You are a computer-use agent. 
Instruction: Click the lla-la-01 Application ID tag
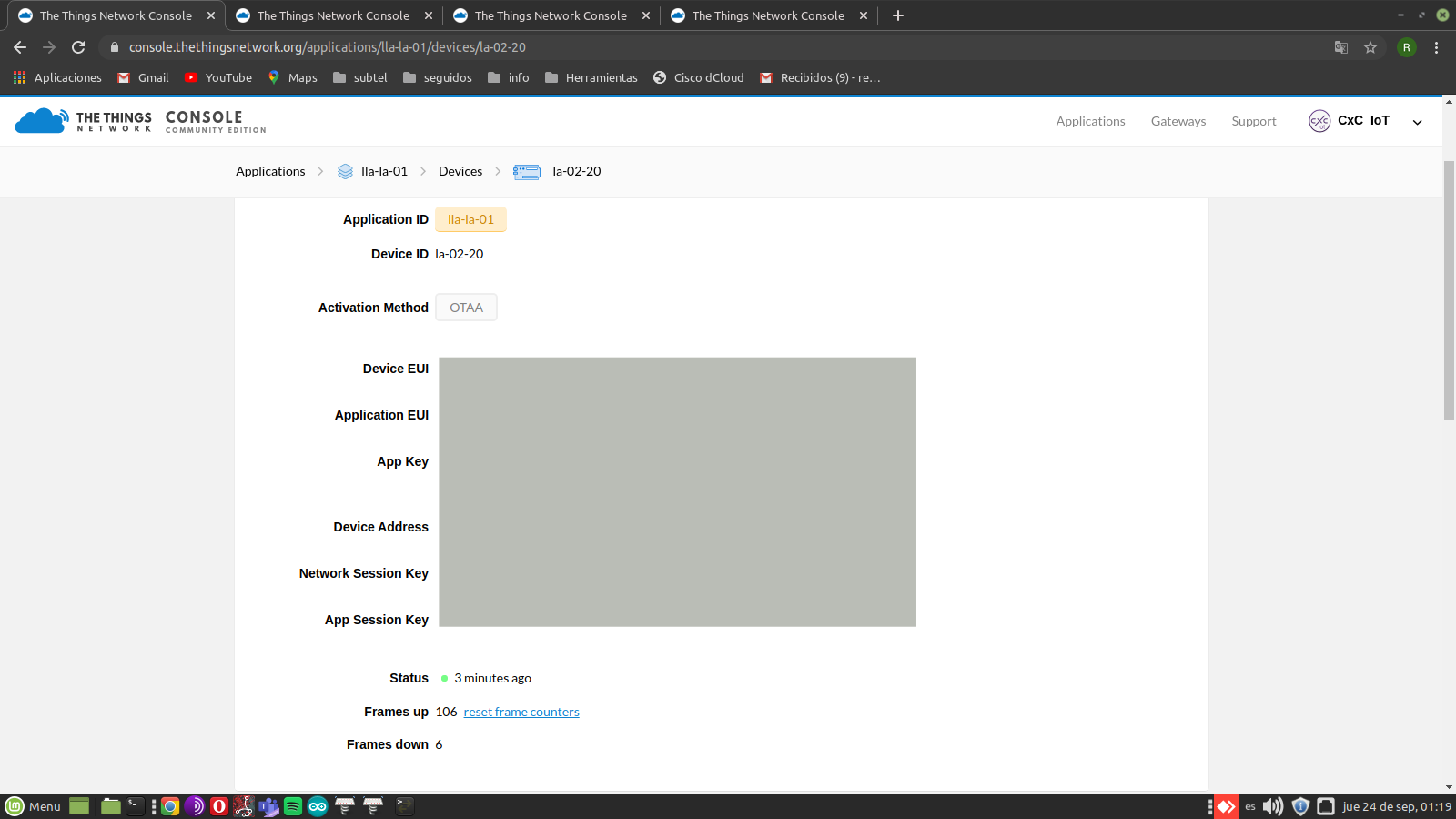pos(470,219)
